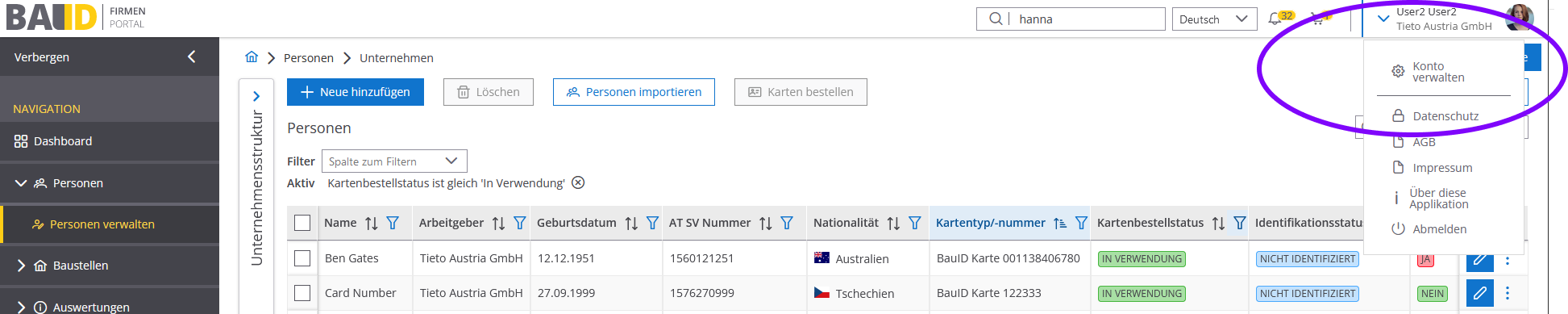Remove the active Kartenbestellstatus filter
This screenshot has height=314, width=1568.
578,182
